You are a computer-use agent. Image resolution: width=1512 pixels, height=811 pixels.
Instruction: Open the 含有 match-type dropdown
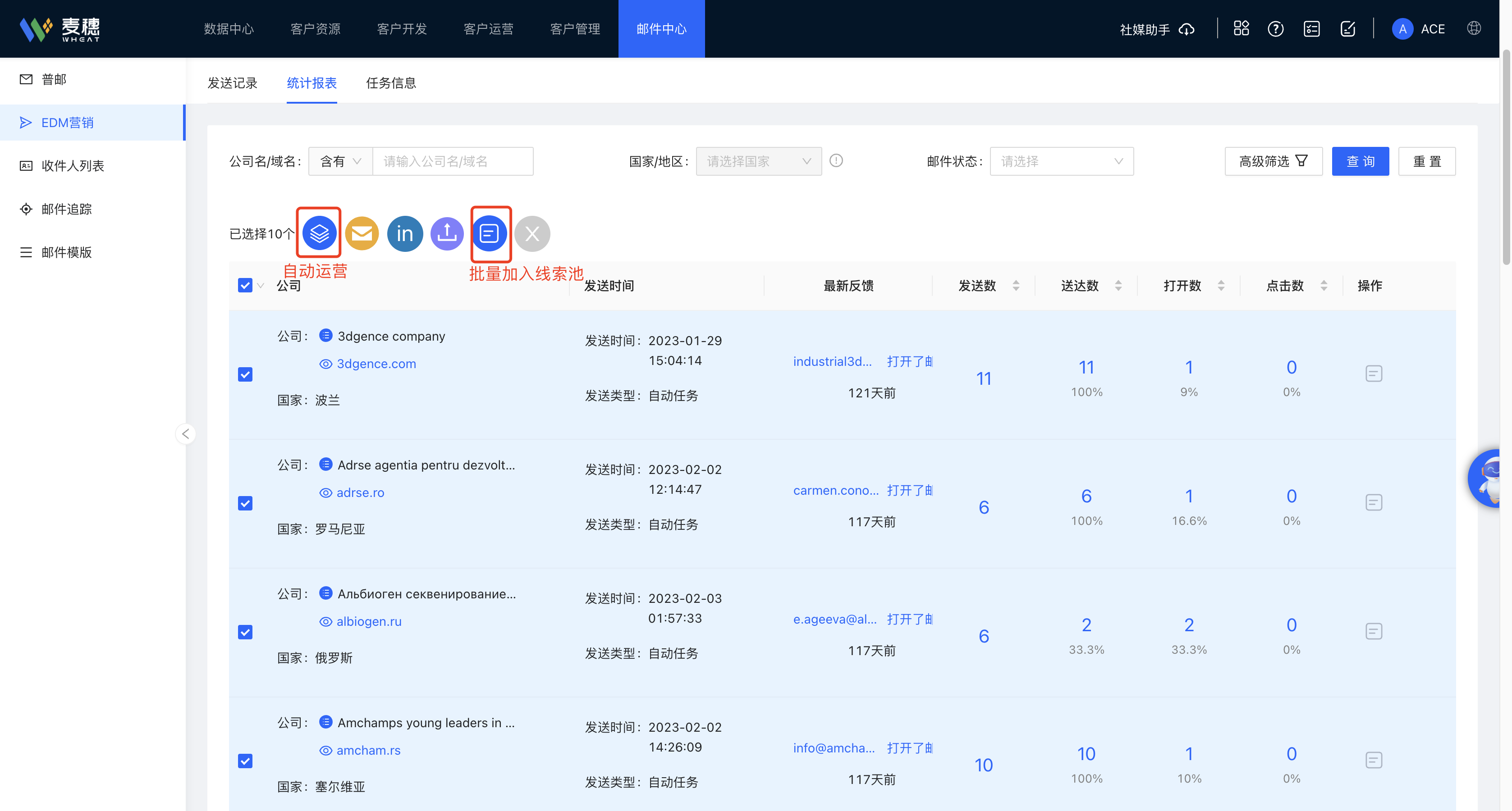click(x=340, y=161)
